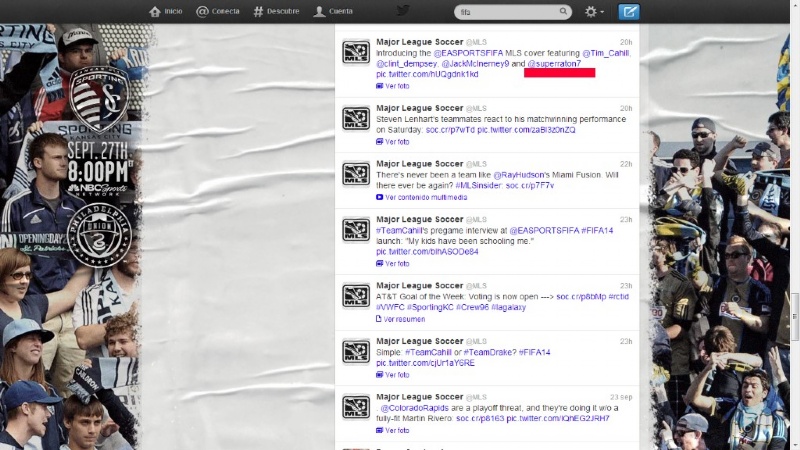Open the @clint_dempsey mention
The width and height of the screenshot is (800, 450).
point(407,64)
